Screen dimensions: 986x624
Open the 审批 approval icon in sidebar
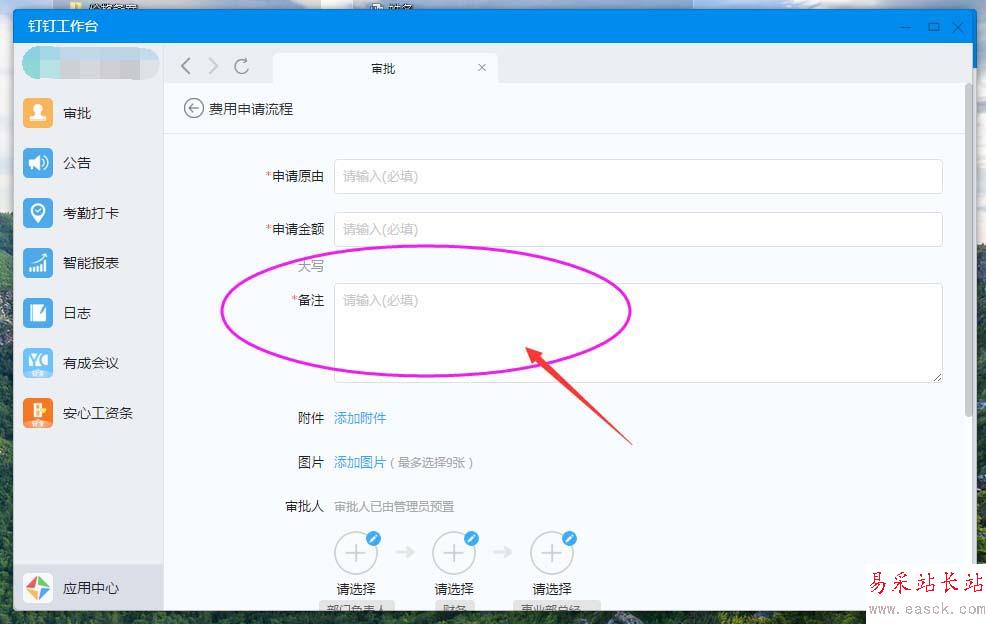click(x=38, y=113)
